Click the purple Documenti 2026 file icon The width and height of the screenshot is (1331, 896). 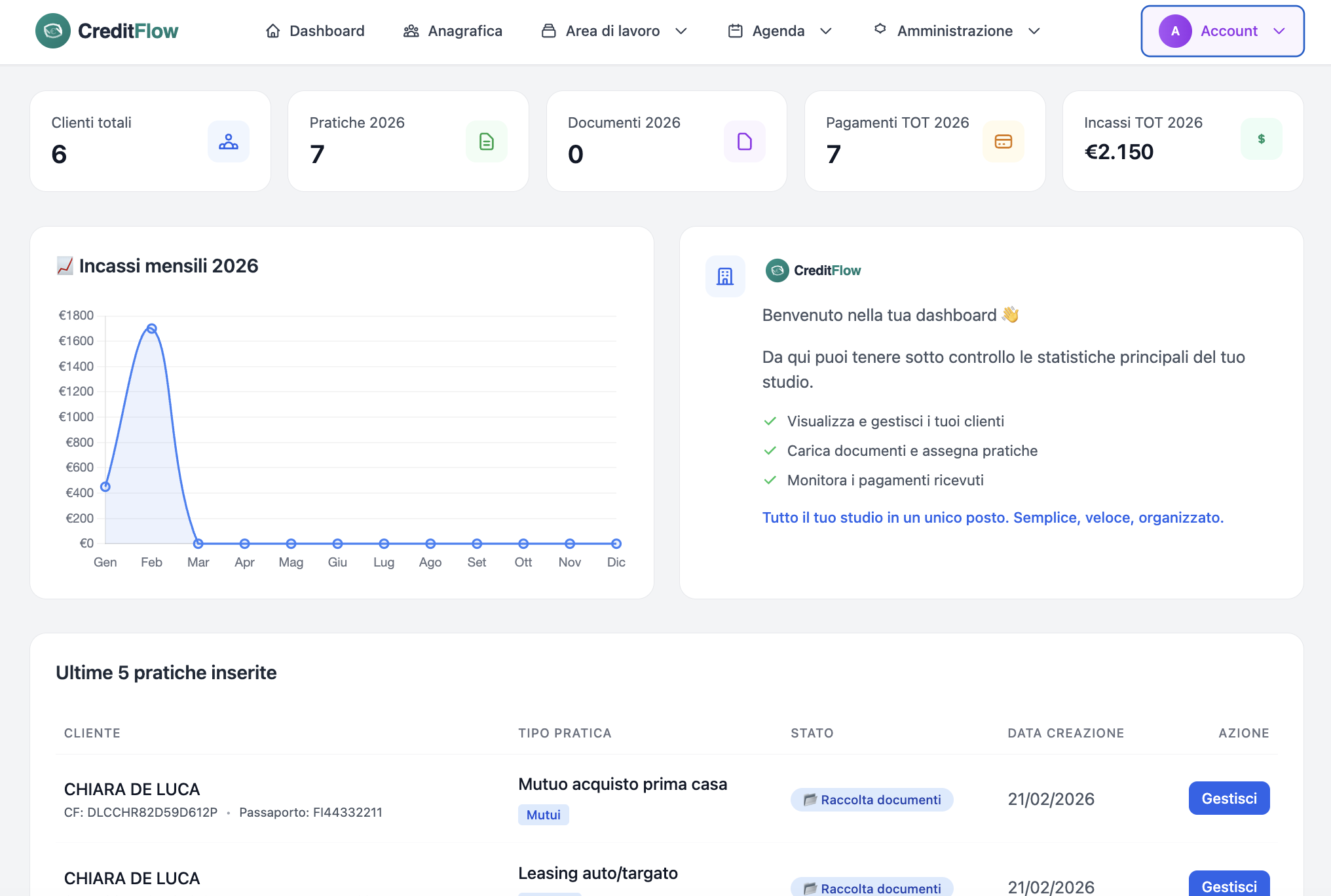pos(744,141)
